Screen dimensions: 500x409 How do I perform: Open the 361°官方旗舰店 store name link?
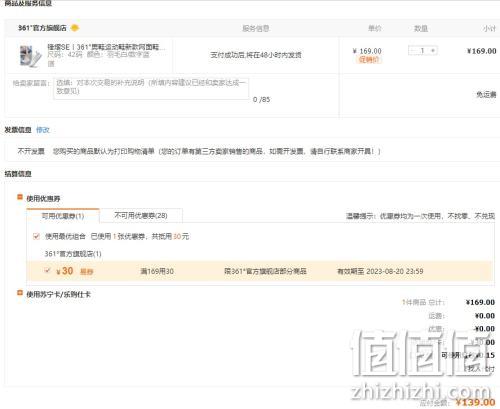(42, 28)
